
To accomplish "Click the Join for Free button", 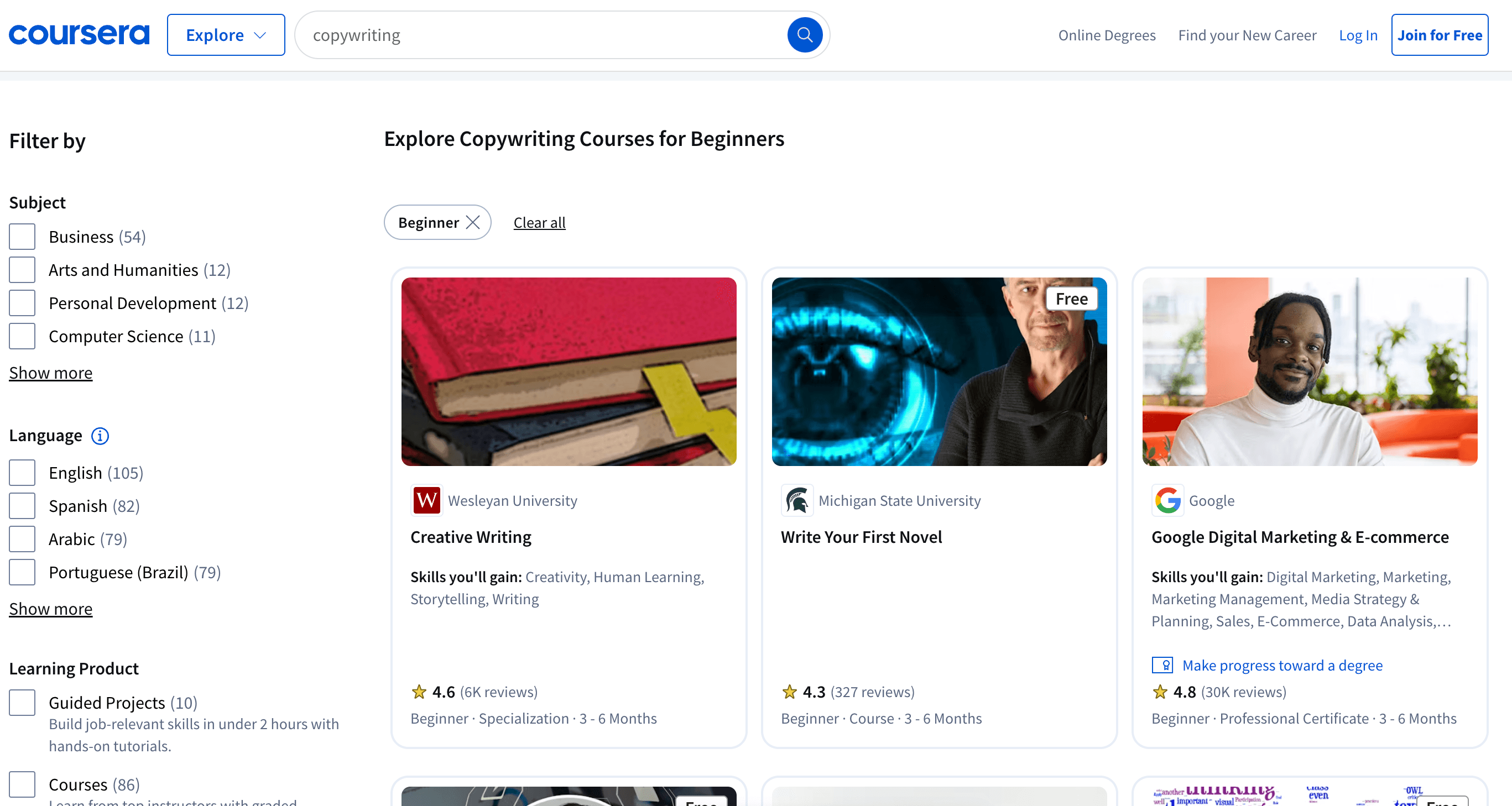I will coord(1439,35).
